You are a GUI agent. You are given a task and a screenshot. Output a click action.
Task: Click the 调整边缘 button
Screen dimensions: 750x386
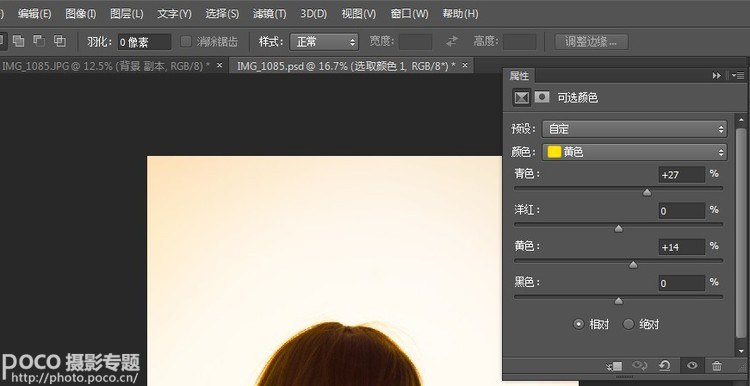591,42
